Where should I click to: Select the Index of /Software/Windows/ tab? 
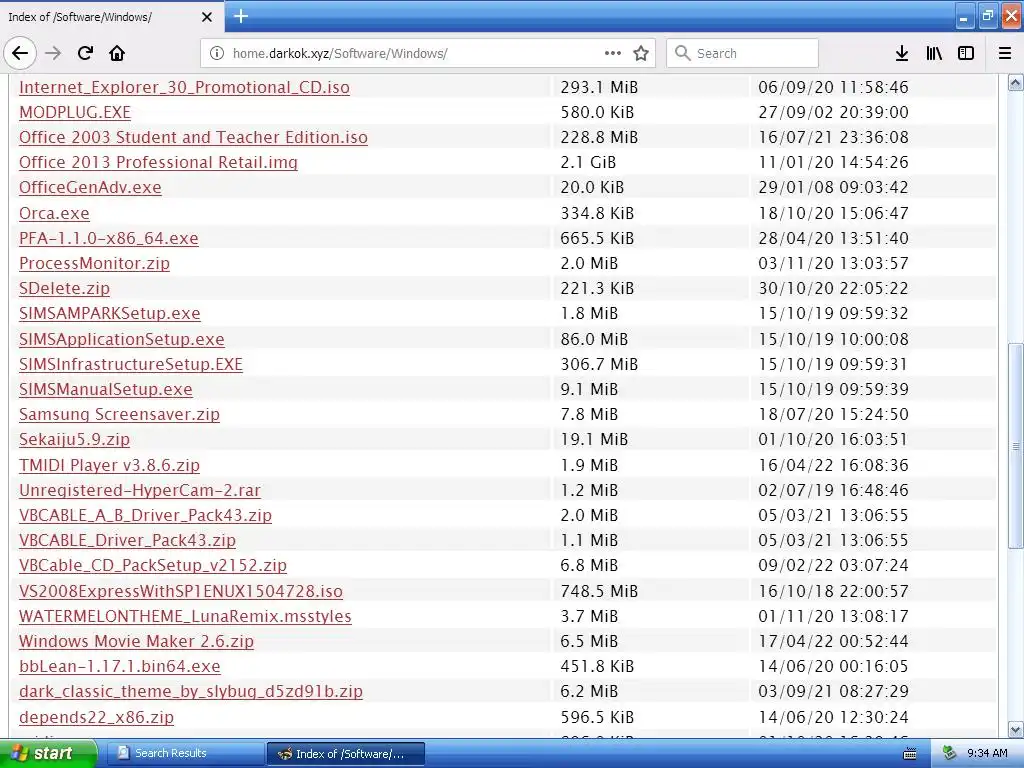point(112,17)
